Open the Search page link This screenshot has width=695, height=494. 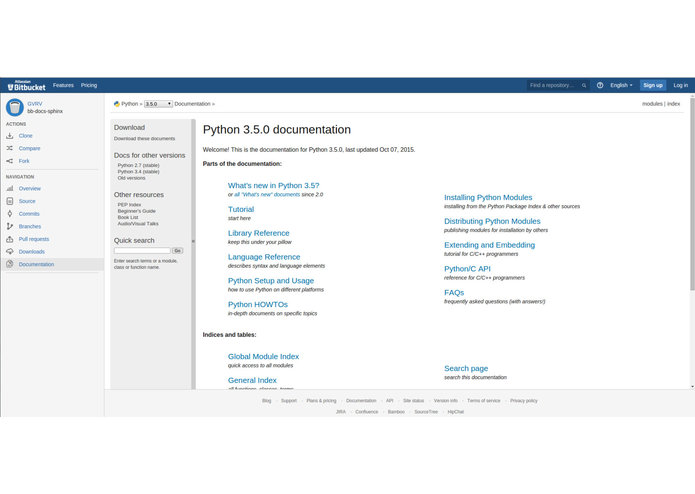coord(466,369)
